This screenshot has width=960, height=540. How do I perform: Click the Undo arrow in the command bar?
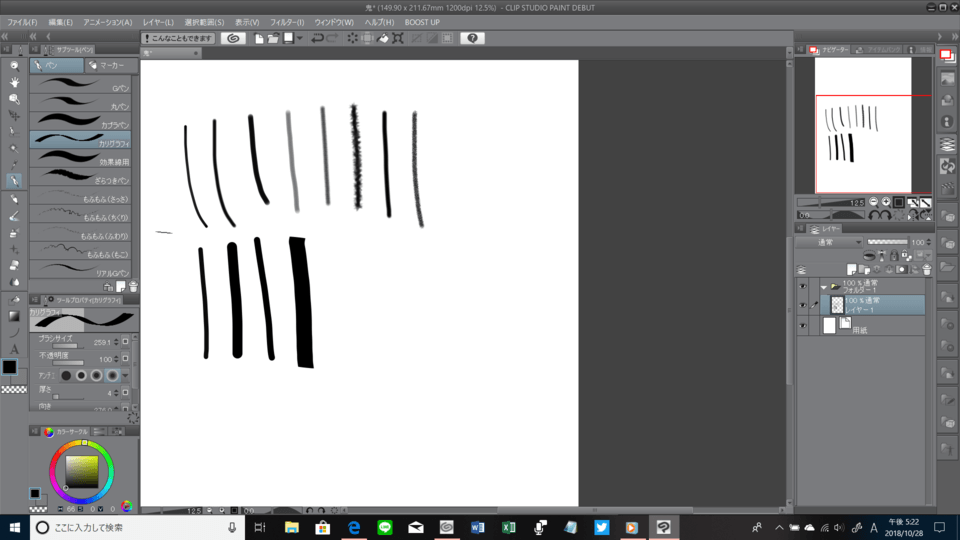[x=317, y=38]
